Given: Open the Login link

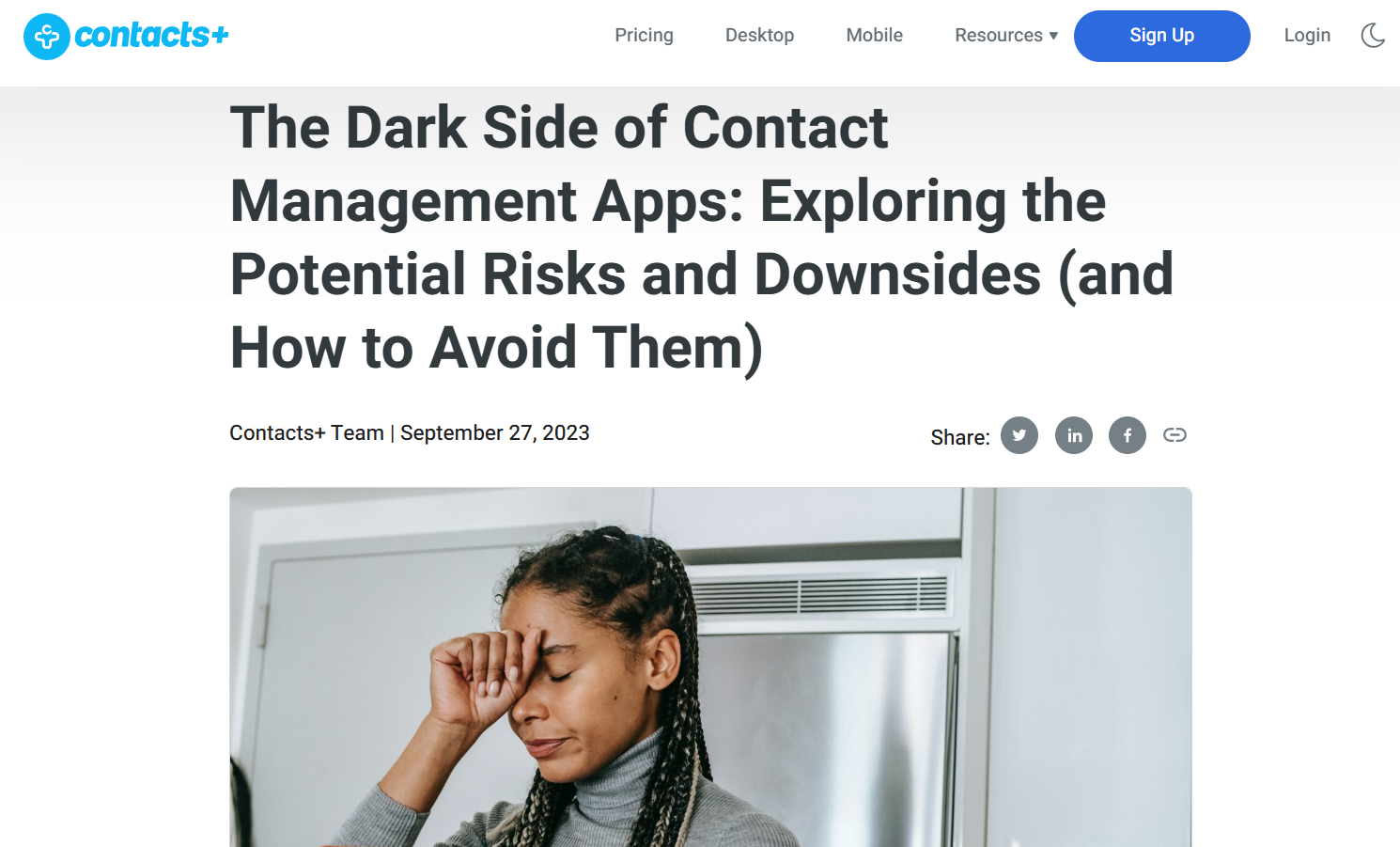Looking at the screenshot, I should (x=1307, y=35).
